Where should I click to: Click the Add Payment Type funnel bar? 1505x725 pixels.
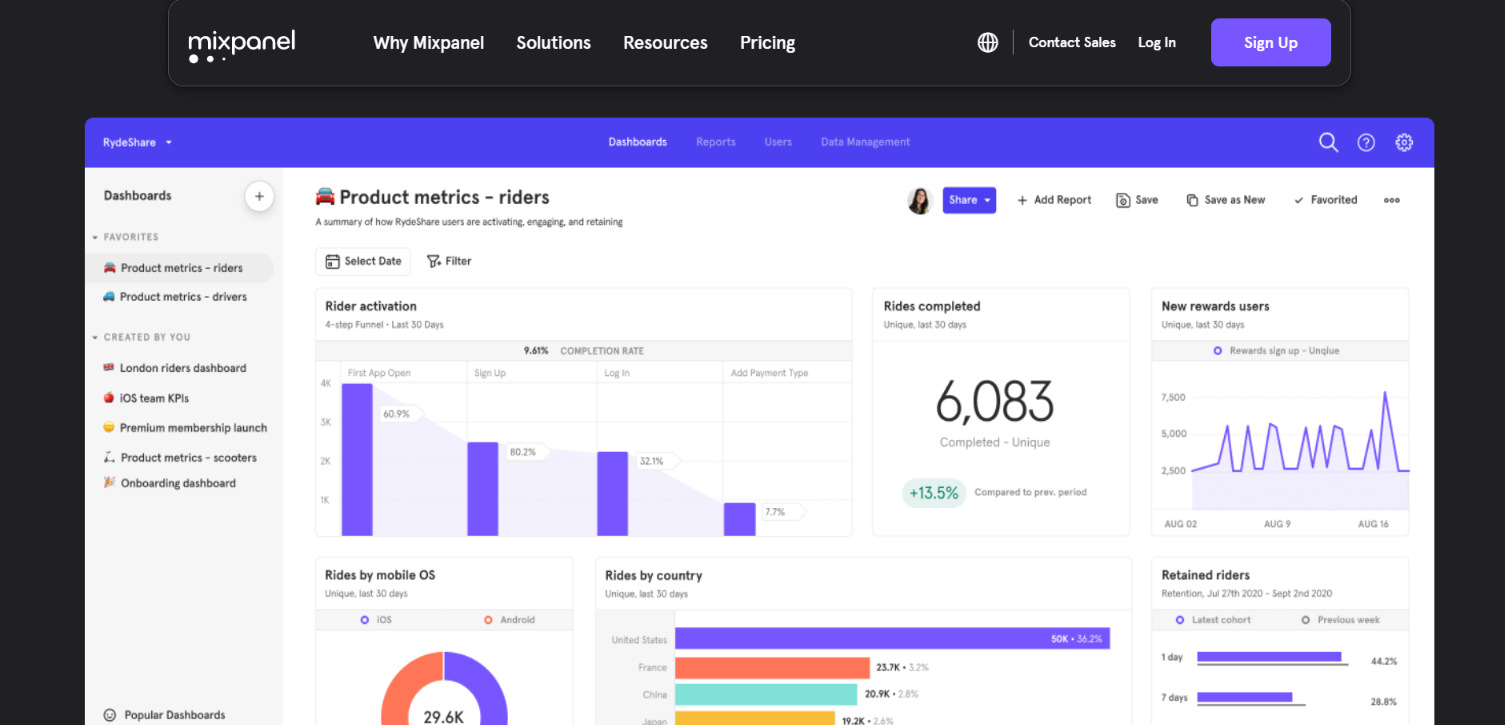pyautogui.click(x=740, y=519)
